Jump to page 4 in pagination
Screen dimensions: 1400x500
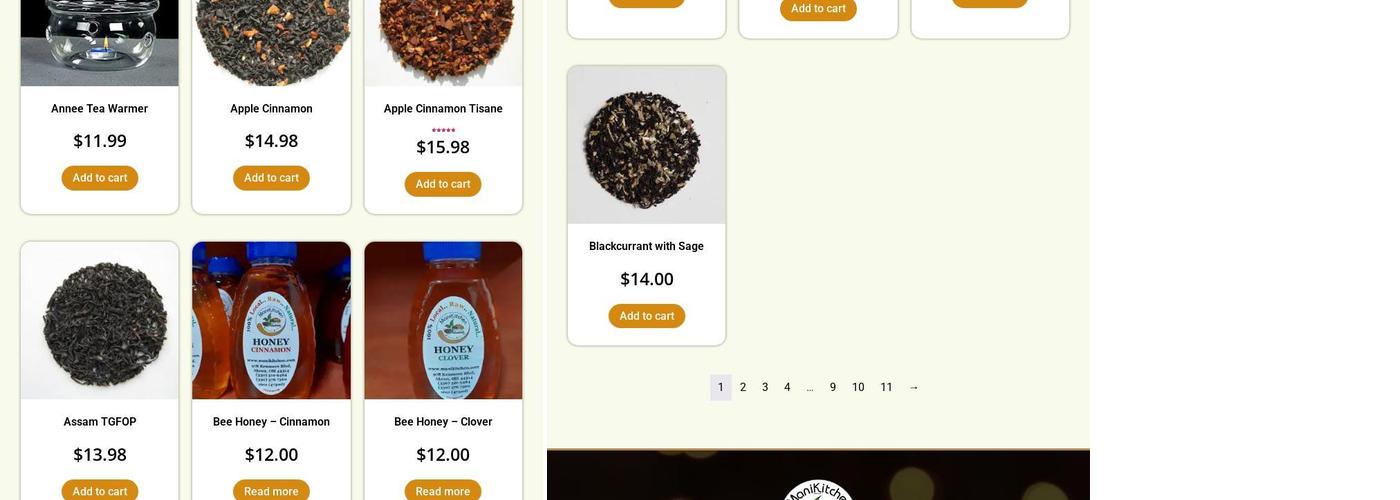point(787,388)
